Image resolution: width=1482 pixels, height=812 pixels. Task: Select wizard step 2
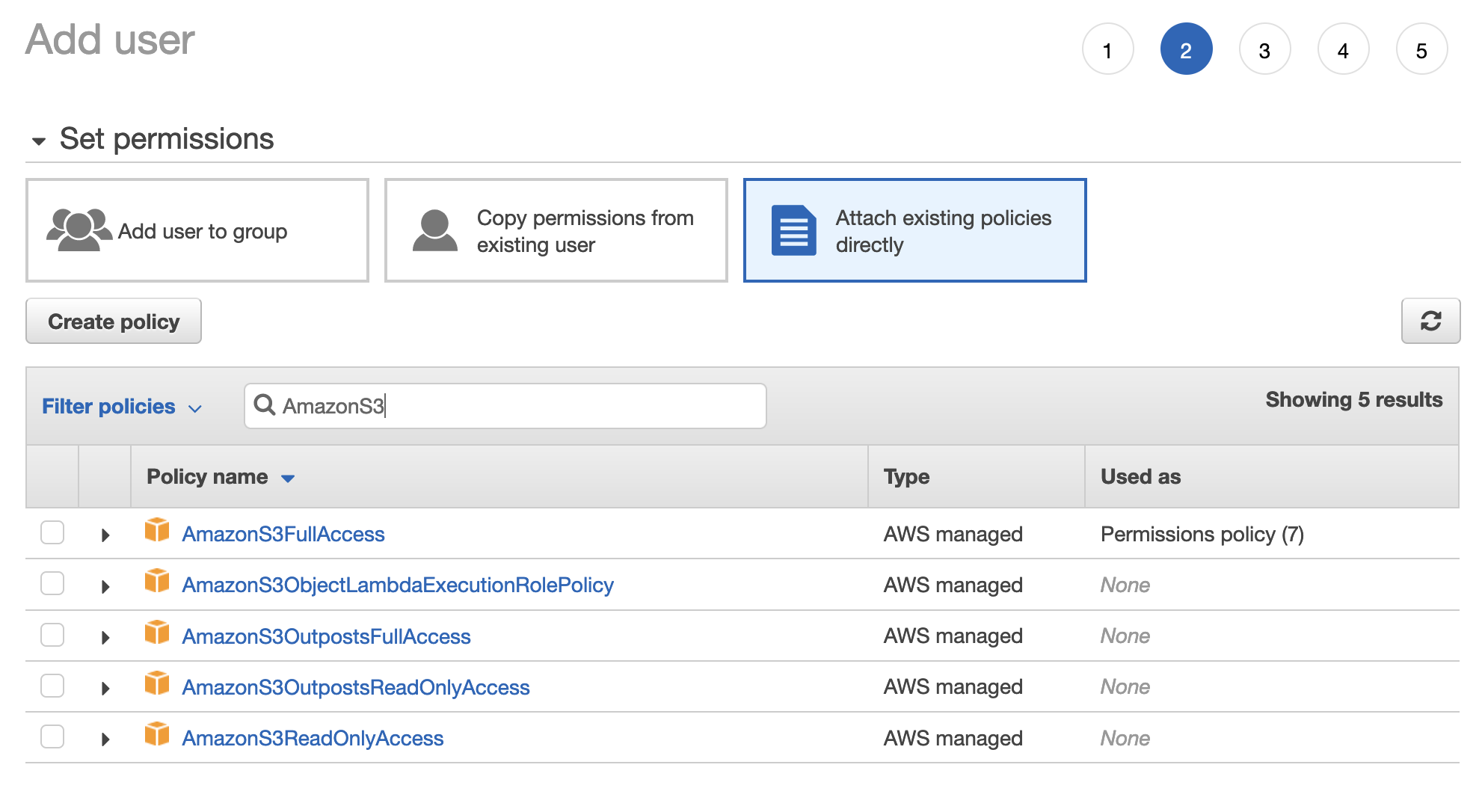[1186, 49]
